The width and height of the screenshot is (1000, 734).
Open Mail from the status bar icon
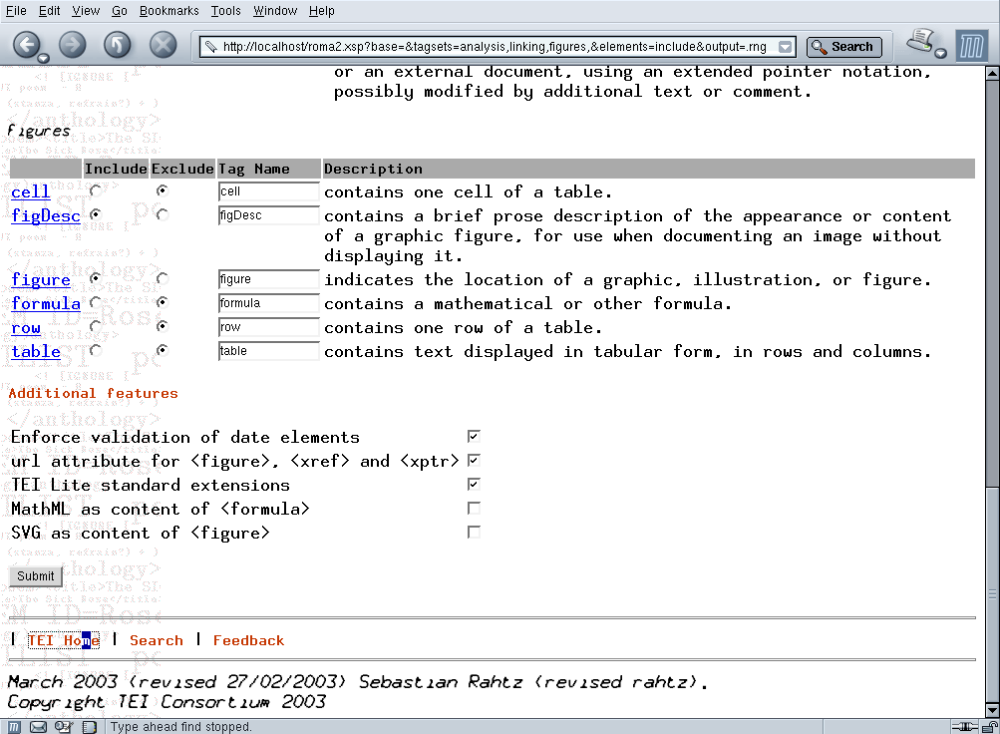(39, 727)
